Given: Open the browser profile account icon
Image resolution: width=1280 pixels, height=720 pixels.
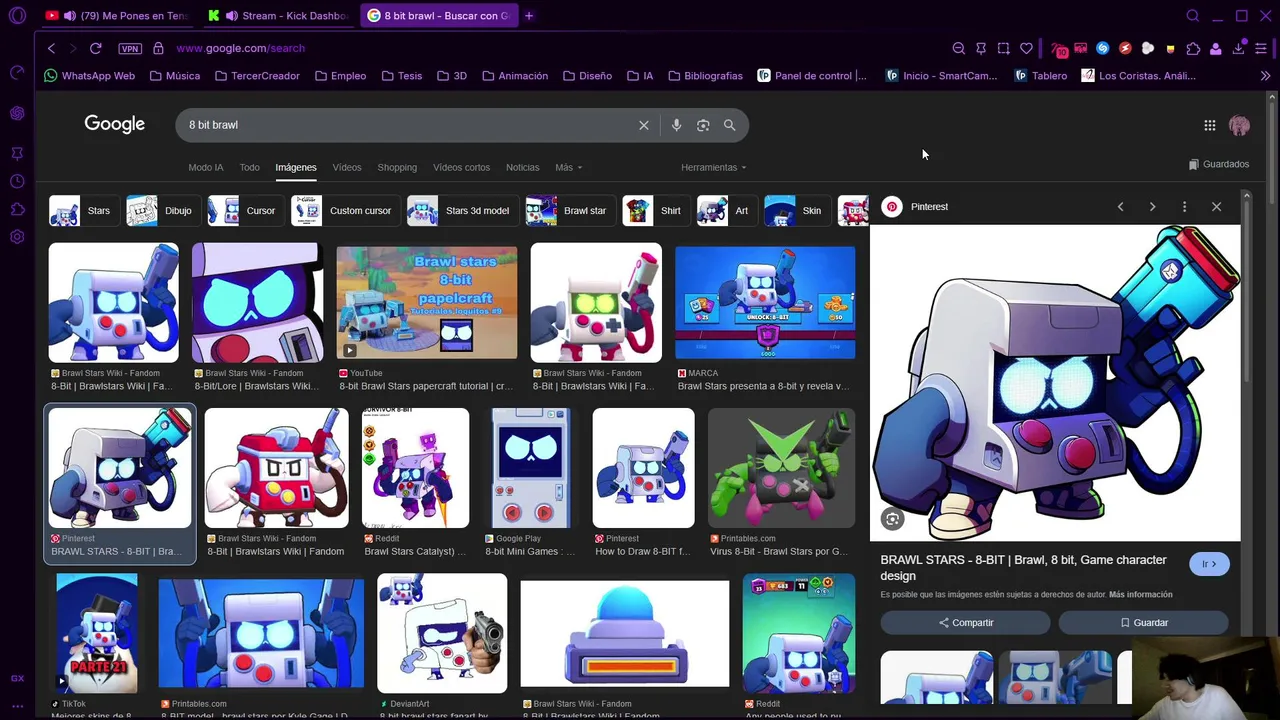Looking at the screenshot, I should [x=1216, y=48].
